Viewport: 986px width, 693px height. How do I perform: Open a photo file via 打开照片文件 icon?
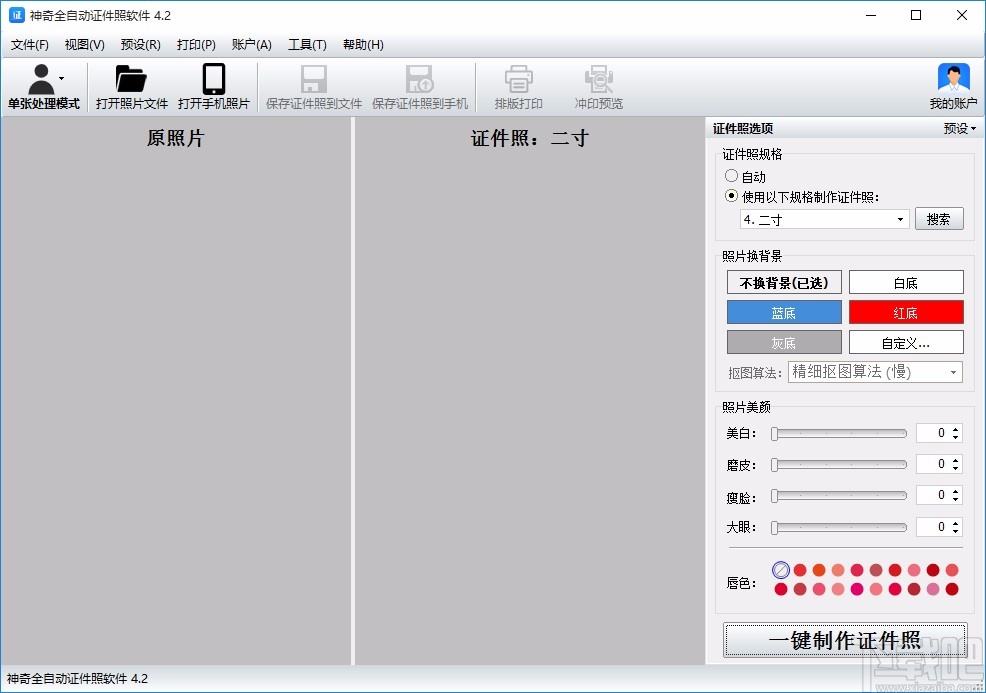click(x=131, y=86)
